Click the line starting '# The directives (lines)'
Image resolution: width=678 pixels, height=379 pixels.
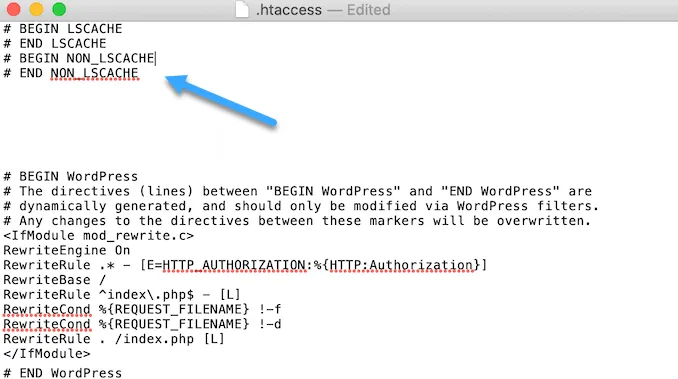click(x=297, y=191)
